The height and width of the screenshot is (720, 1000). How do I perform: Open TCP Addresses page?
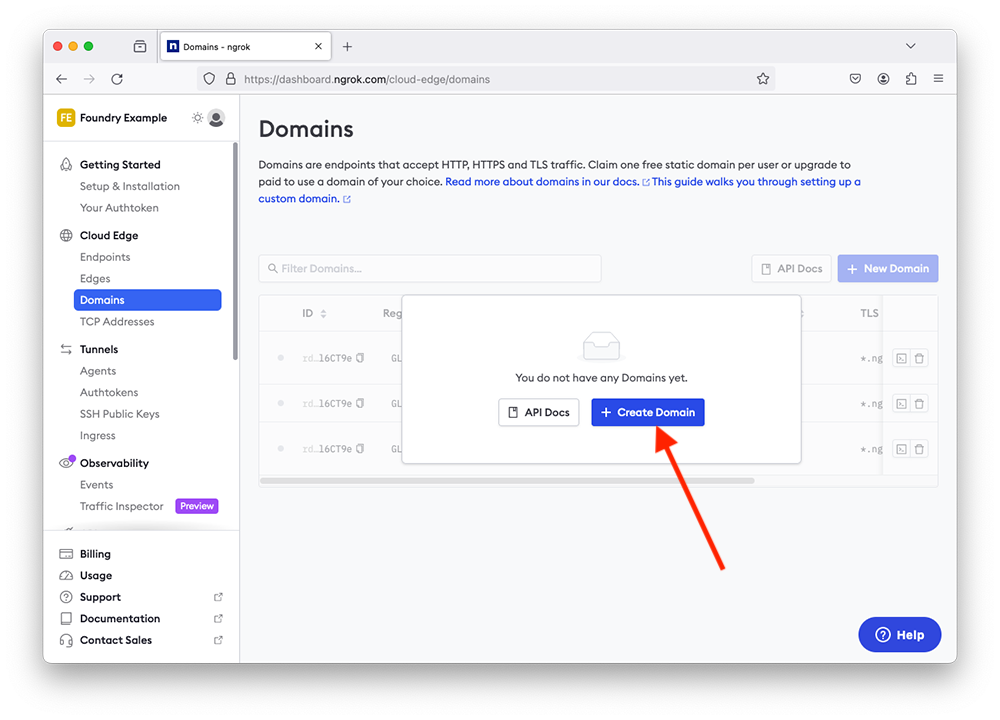click(x=117, y=321)
